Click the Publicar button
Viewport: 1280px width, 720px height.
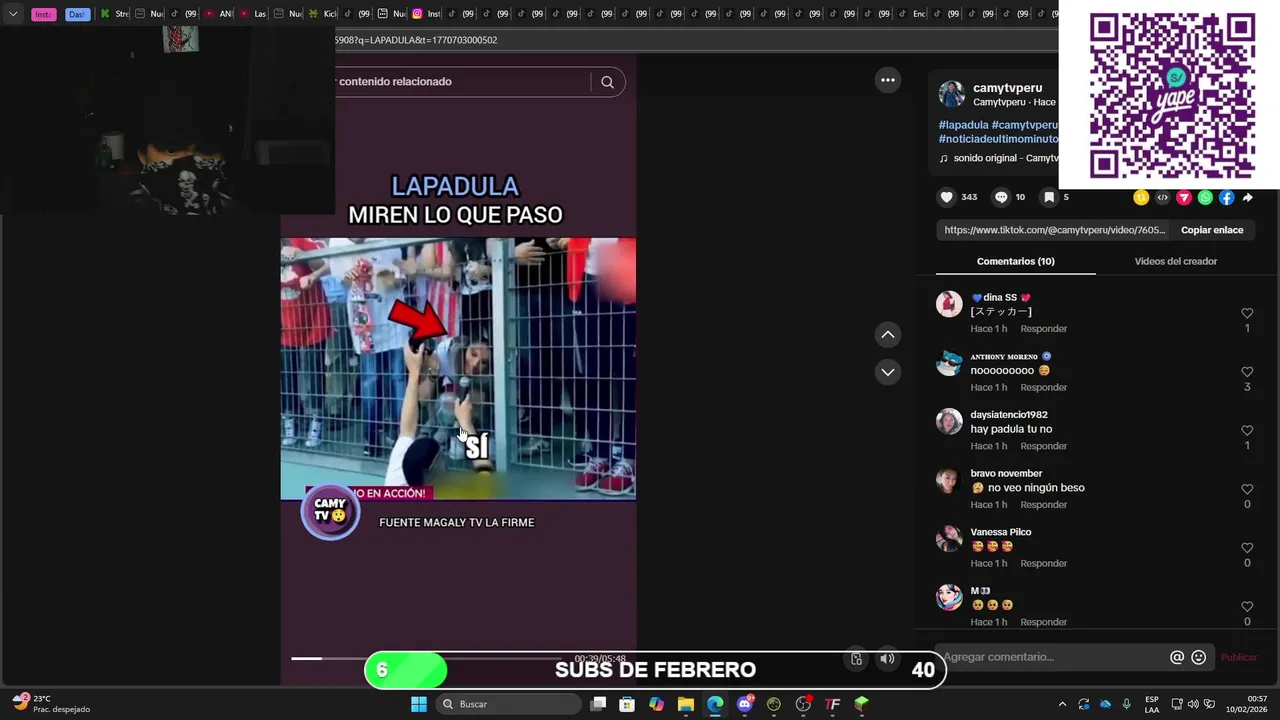click(1239, 657)
